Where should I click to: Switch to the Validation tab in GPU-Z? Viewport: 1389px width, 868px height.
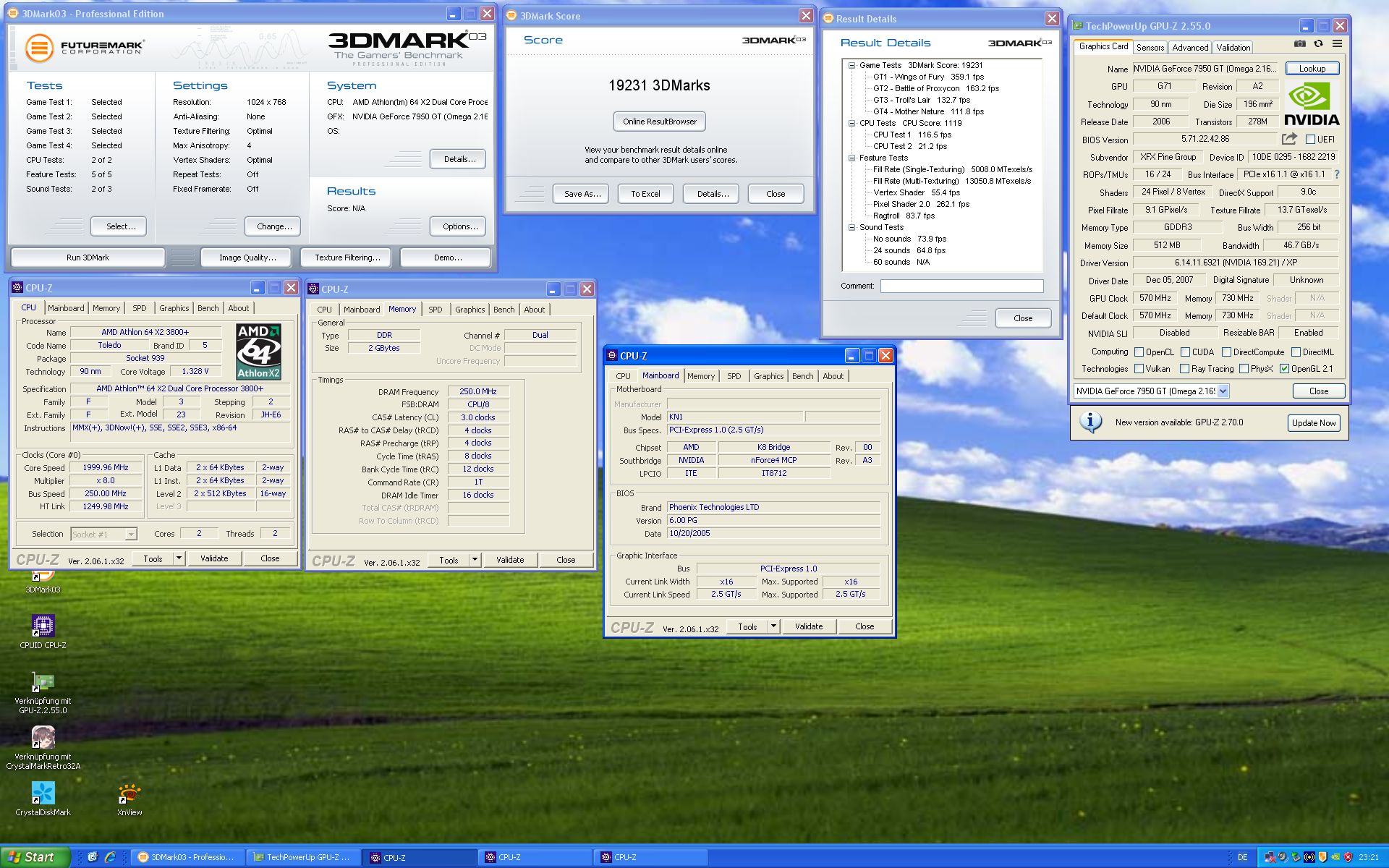[x=1233, y=48]
